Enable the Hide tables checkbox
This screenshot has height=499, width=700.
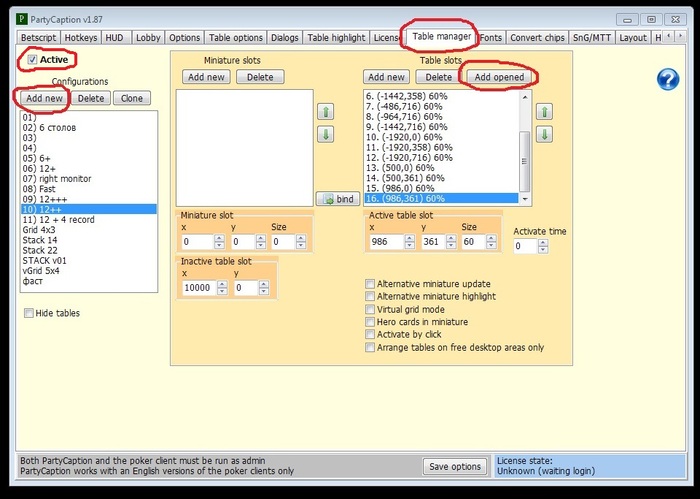[x=29, y=313]
